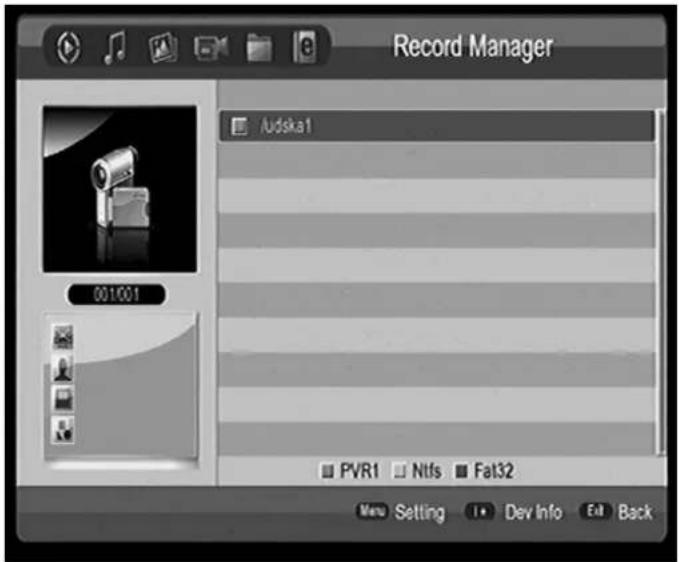
Task: Click the Exit key badge
Action: click(x=595, y=511)
